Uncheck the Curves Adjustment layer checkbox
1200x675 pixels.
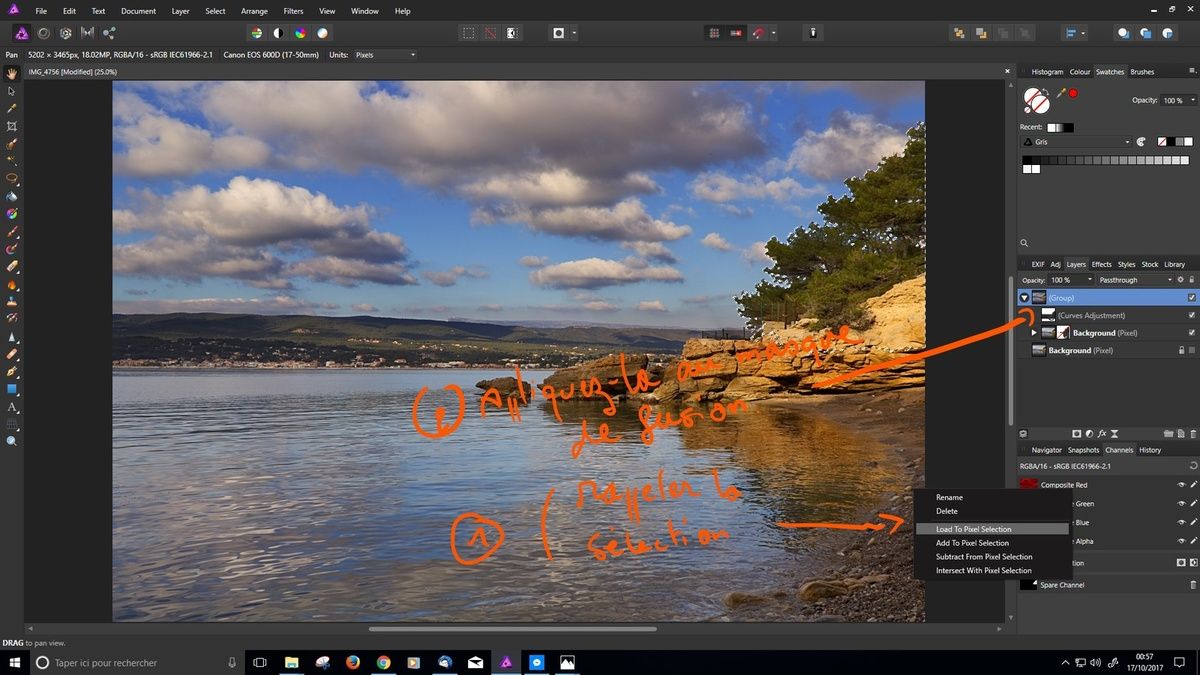tap(1191, 315)
